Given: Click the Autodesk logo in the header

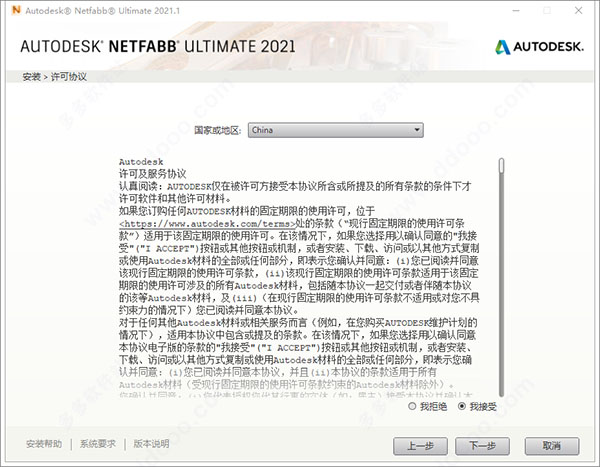Looking at the screenshot, I should coord(539,47).
